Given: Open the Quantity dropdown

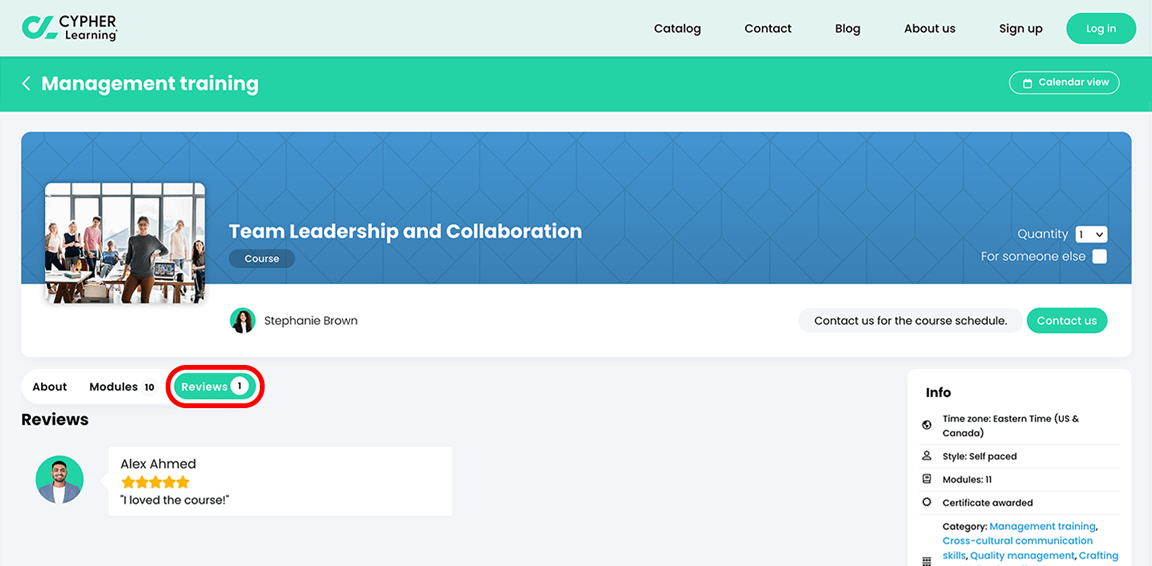Looking at the screenshot, I should (x=1091, y=234).
